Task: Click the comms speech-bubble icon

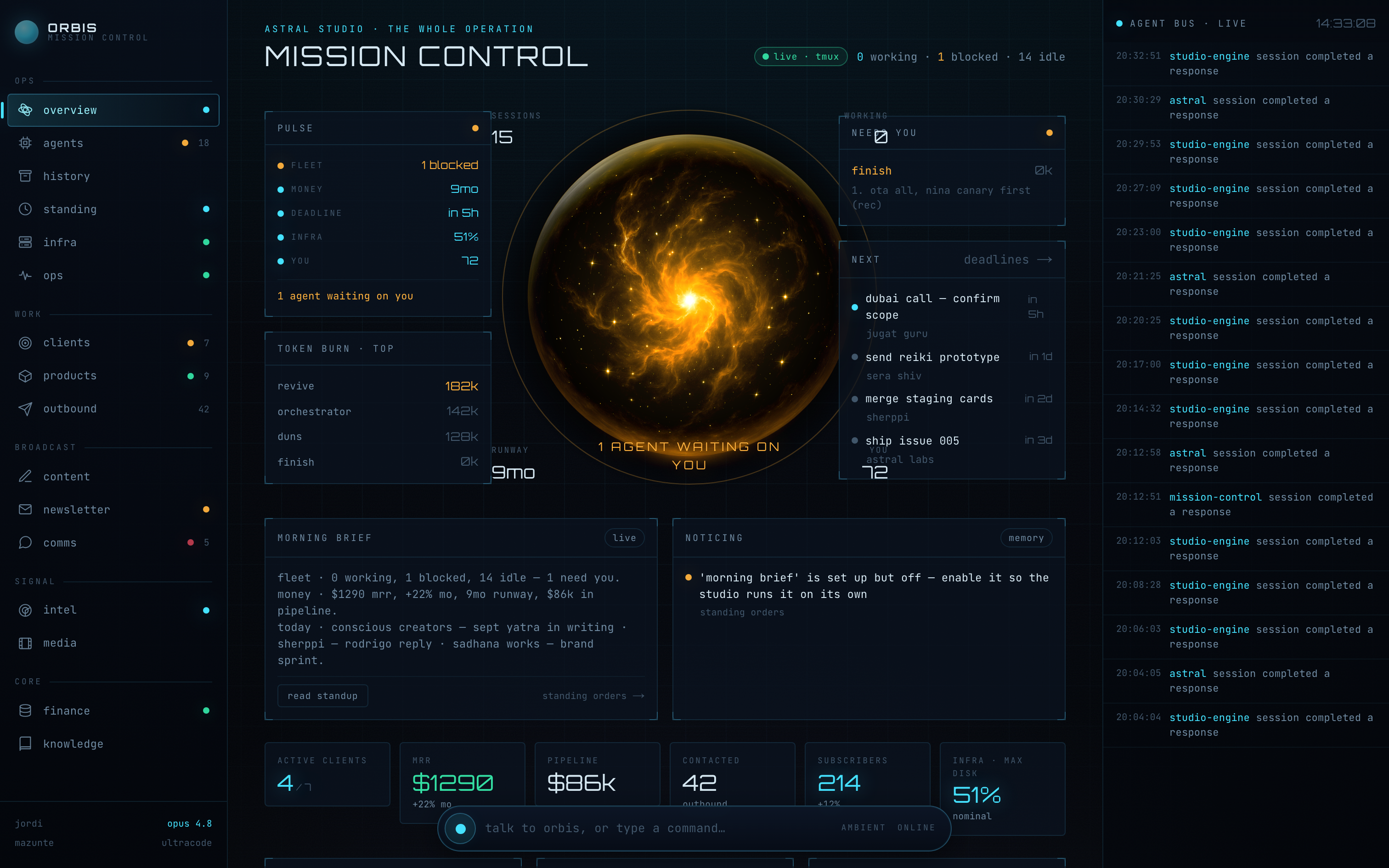Action: click(x=25, y=542)
